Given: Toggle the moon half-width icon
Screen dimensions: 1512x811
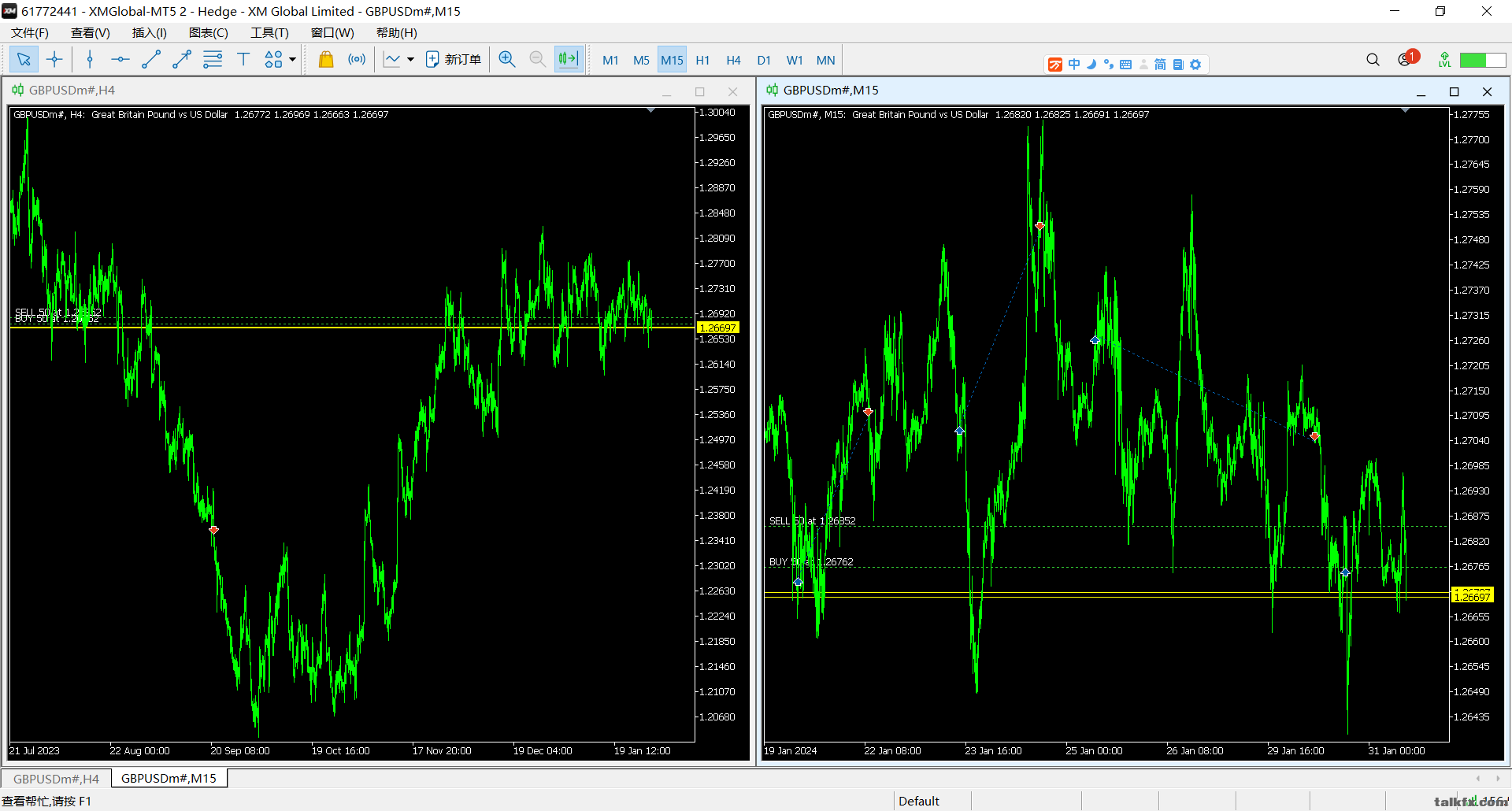Looking at the screenshot, I should 1091,65.
